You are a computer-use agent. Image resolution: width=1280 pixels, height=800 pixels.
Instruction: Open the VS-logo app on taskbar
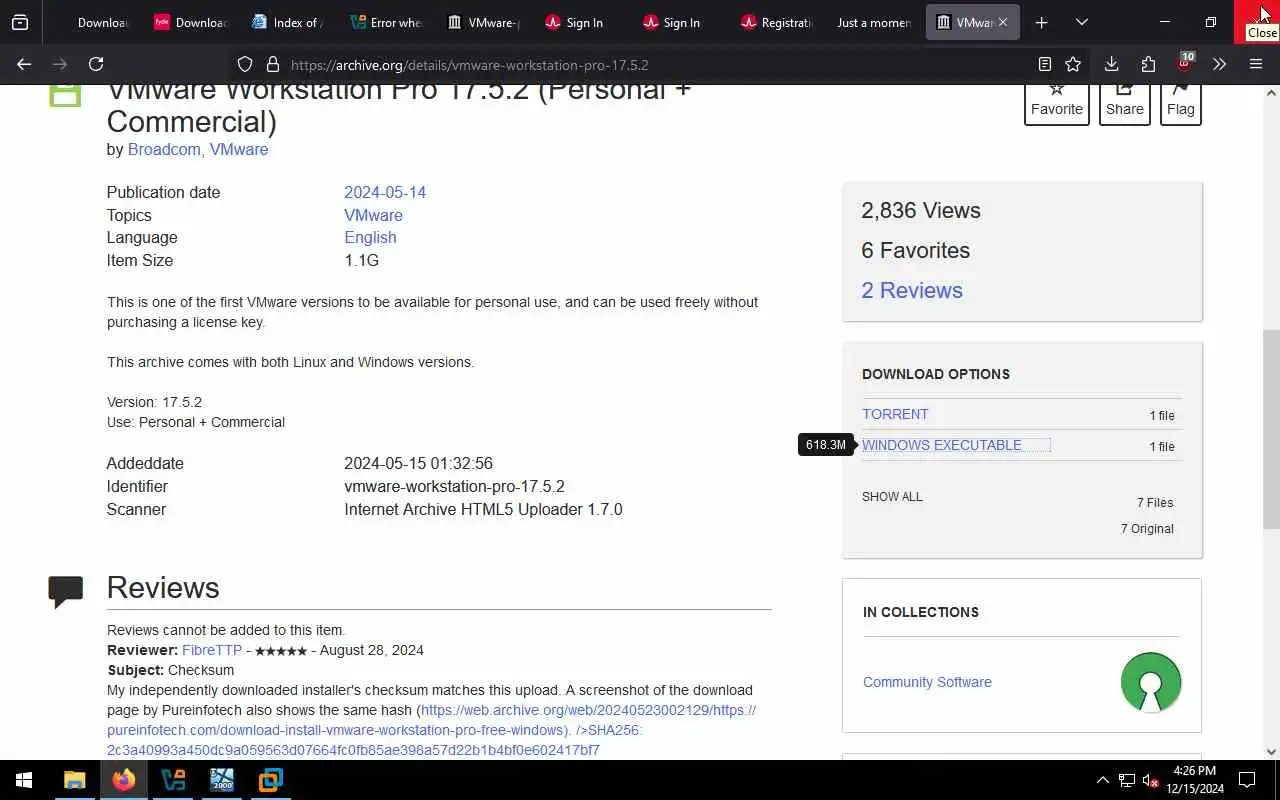click(x=173, y=780)
